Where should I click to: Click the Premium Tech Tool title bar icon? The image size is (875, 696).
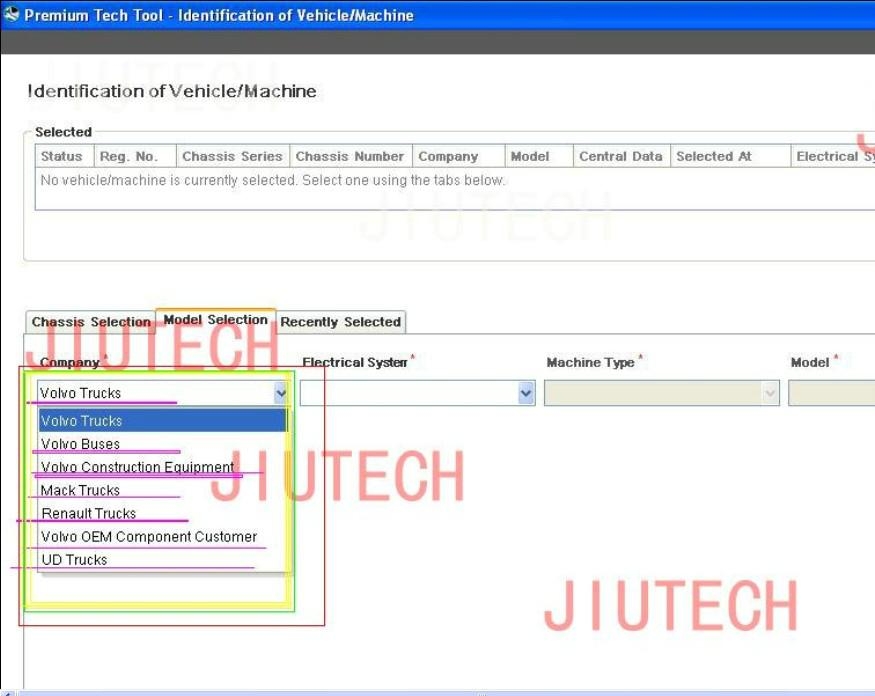pos(12,15)
